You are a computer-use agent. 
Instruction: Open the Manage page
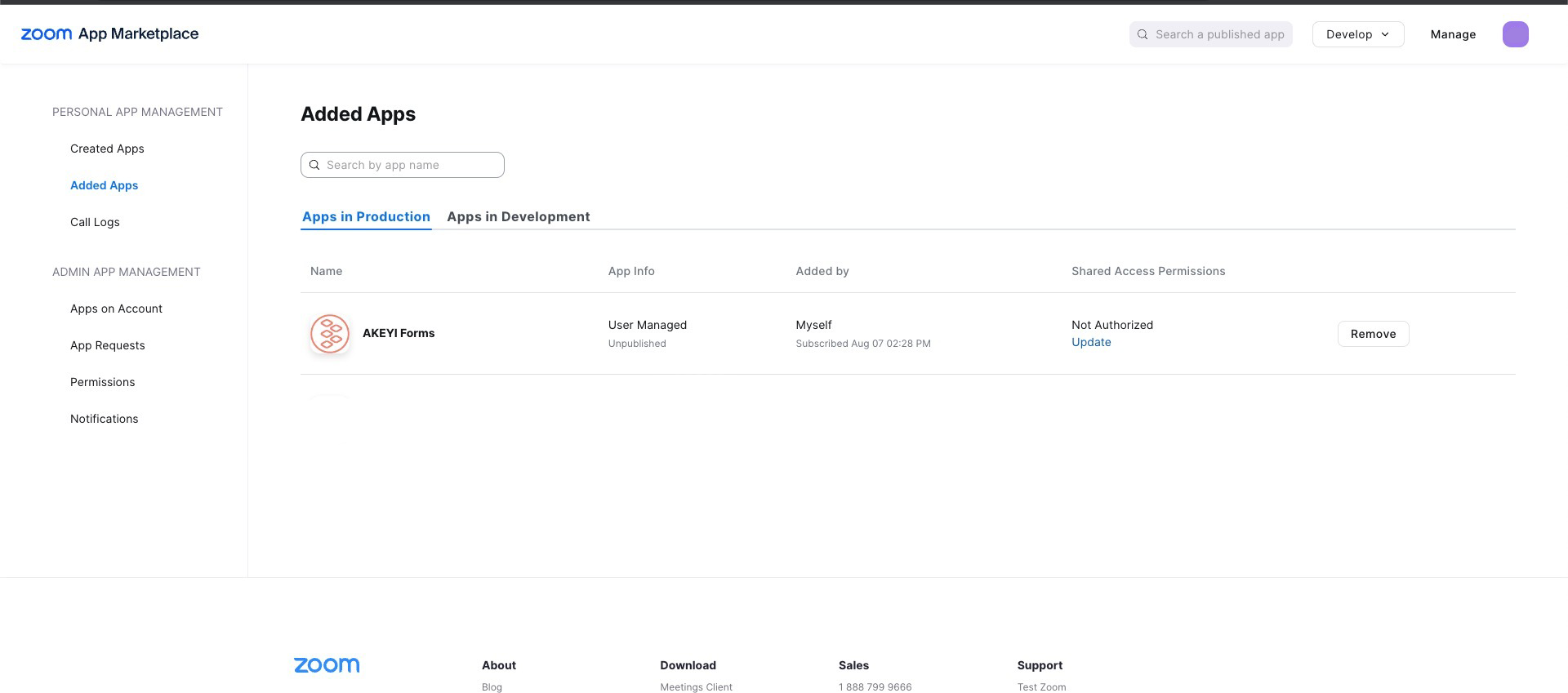1452,34
